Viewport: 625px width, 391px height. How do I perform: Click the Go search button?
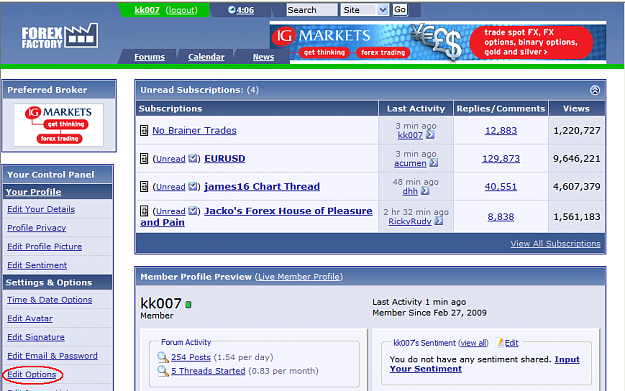(x=400, y=10)
